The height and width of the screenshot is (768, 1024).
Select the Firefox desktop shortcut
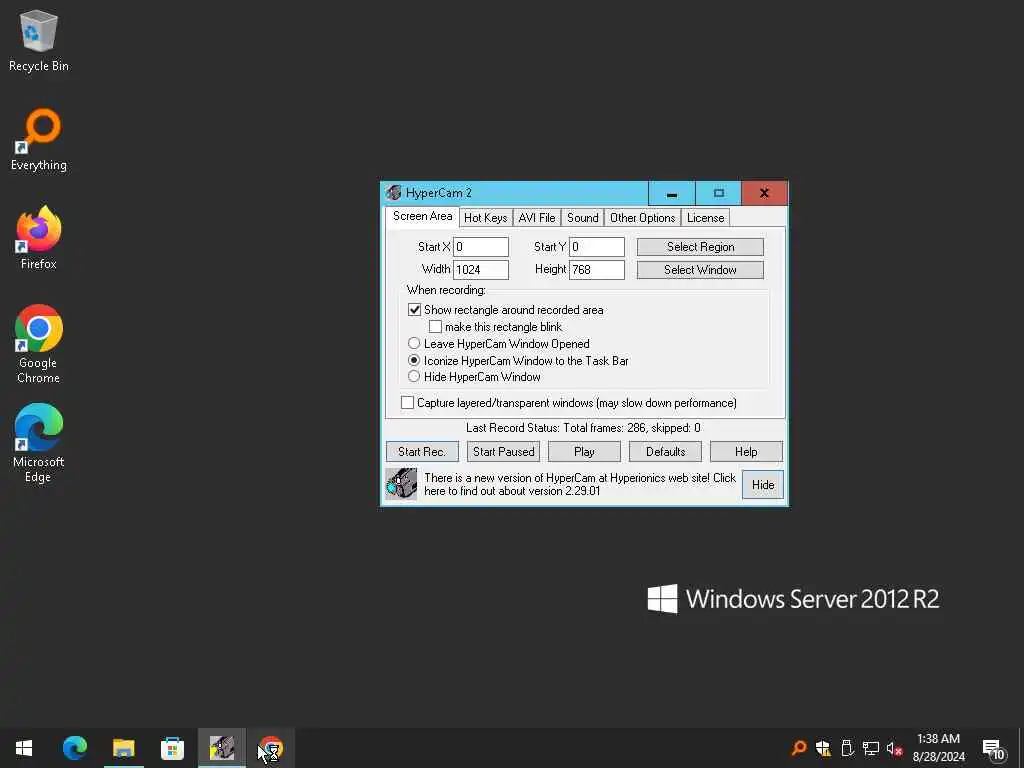[x=39, y=238]
